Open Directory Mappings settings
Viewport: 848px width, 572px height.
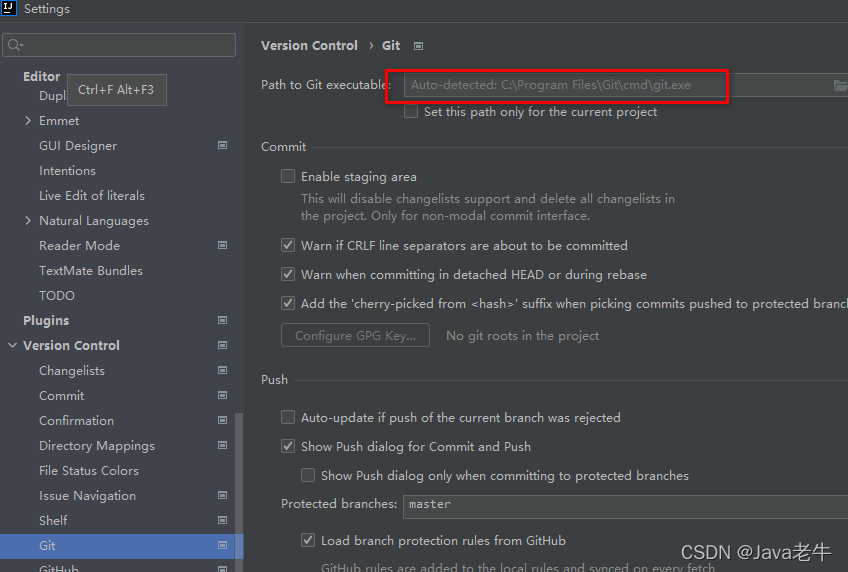(97, 445)
